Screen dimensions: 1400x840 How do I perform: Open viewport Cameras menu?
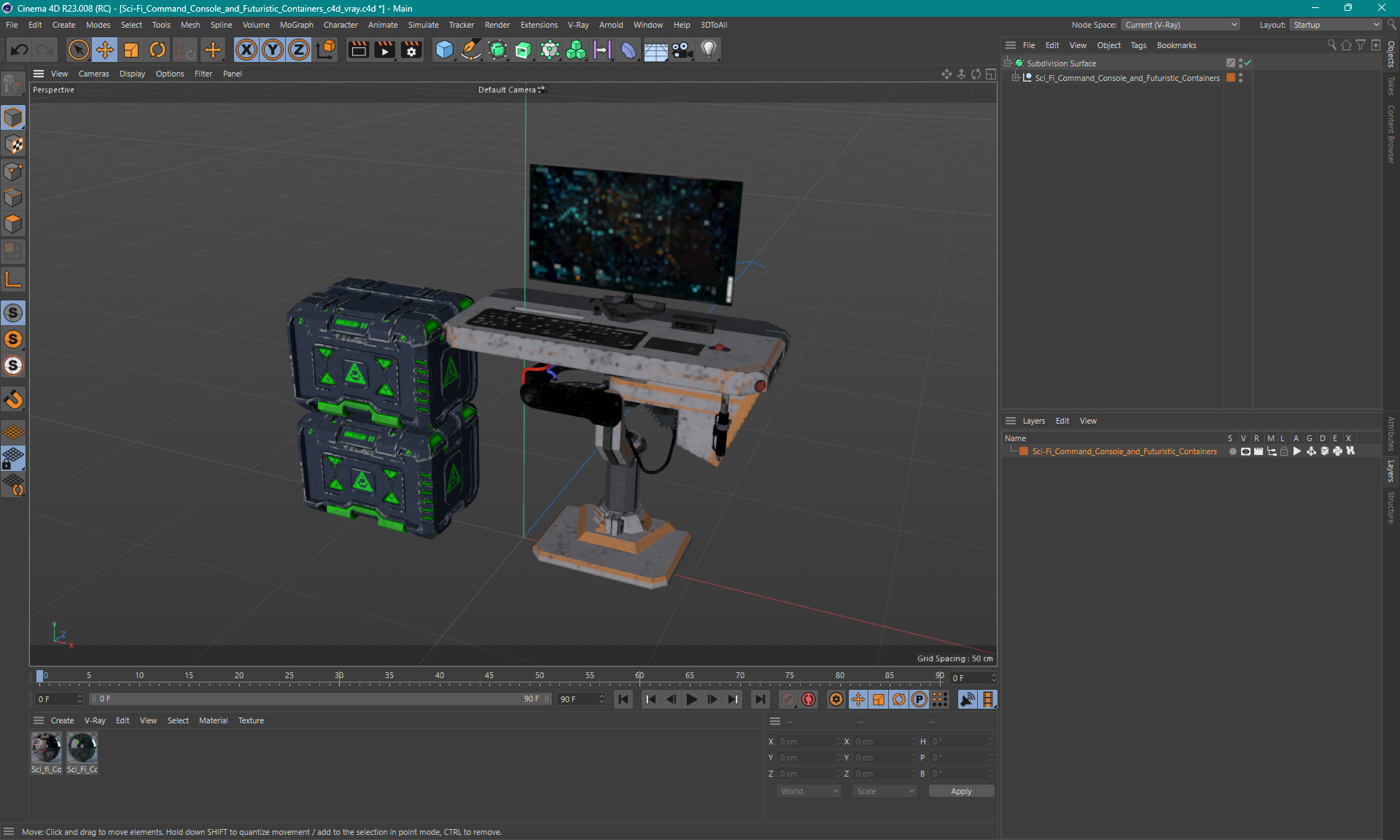tap(93, 74)
